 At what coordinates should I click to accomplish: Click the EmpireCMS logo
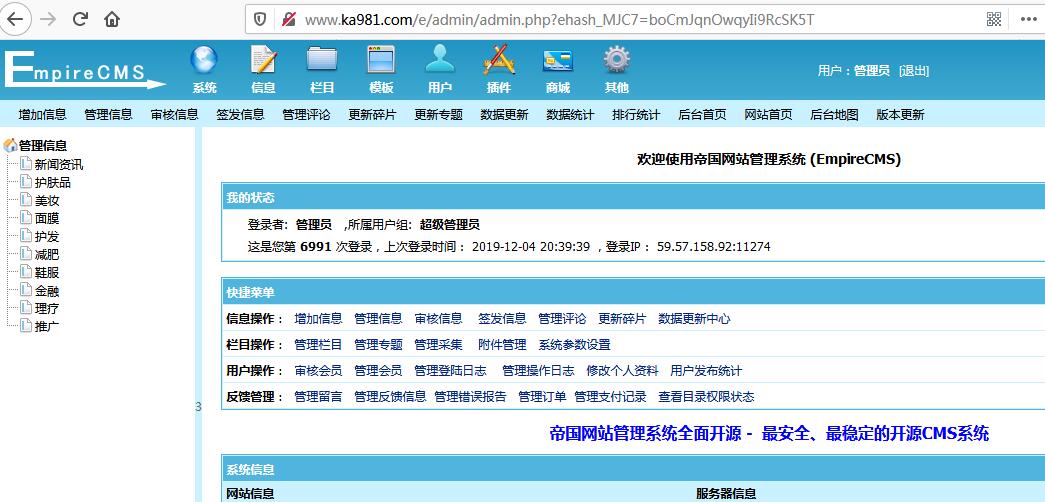tap(85, 69)
